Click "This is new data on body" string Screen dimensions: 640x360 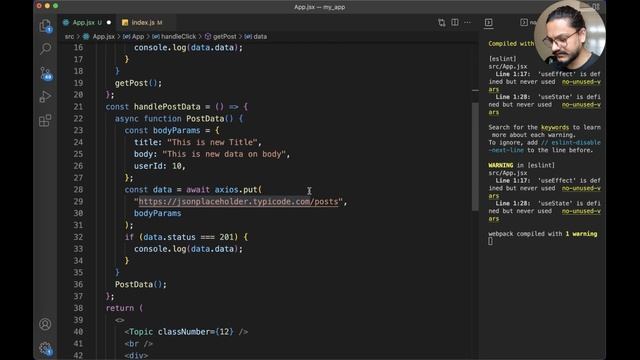point(224,154)
